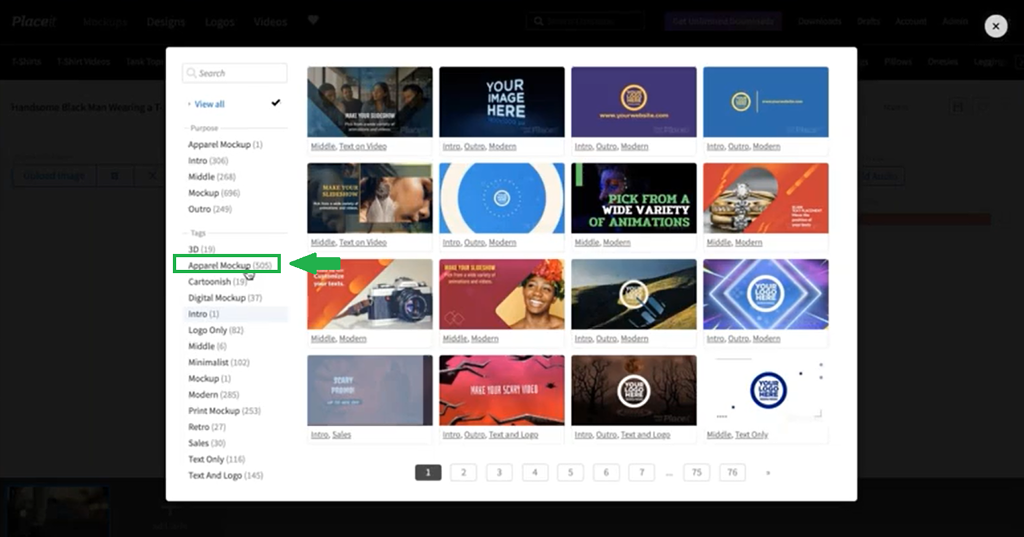The width and height of the screenshot is (1024, 537).
Task: Choose the Outro (249) purpose filter
Action: [210, 209]
